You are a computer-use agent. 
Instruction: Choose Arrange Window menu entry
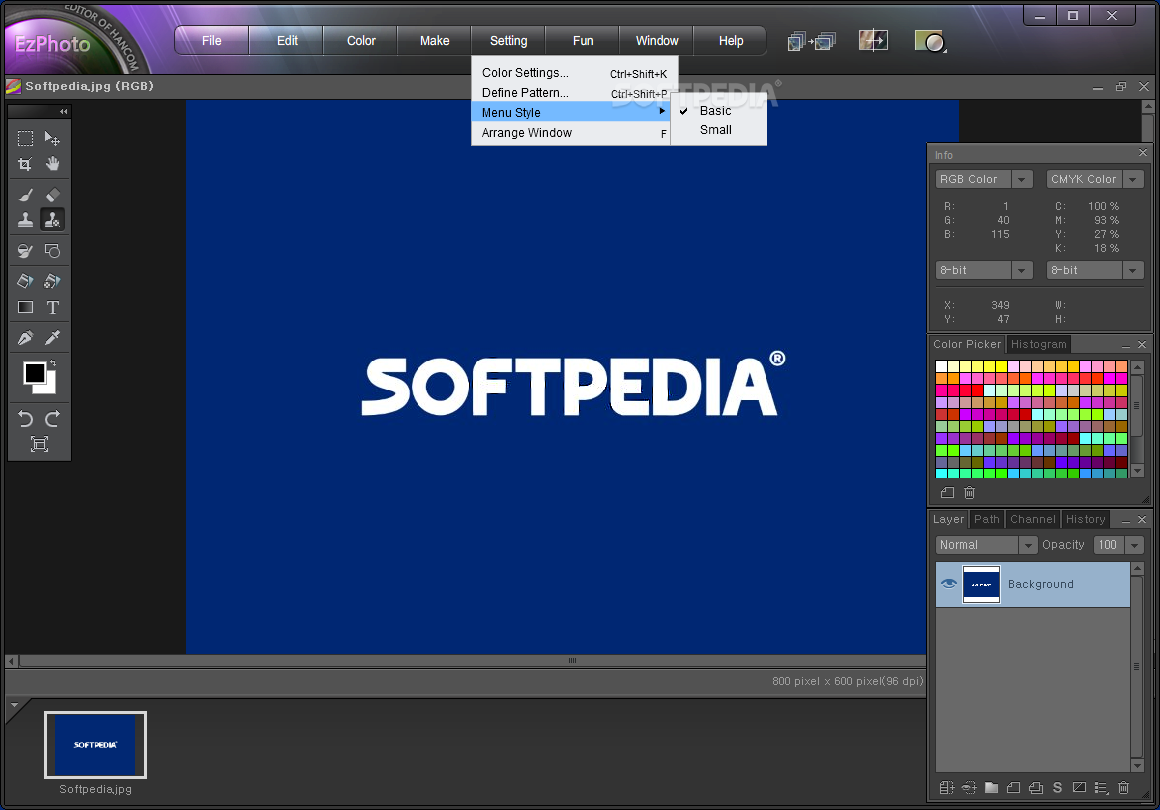[x=570, y=133]
